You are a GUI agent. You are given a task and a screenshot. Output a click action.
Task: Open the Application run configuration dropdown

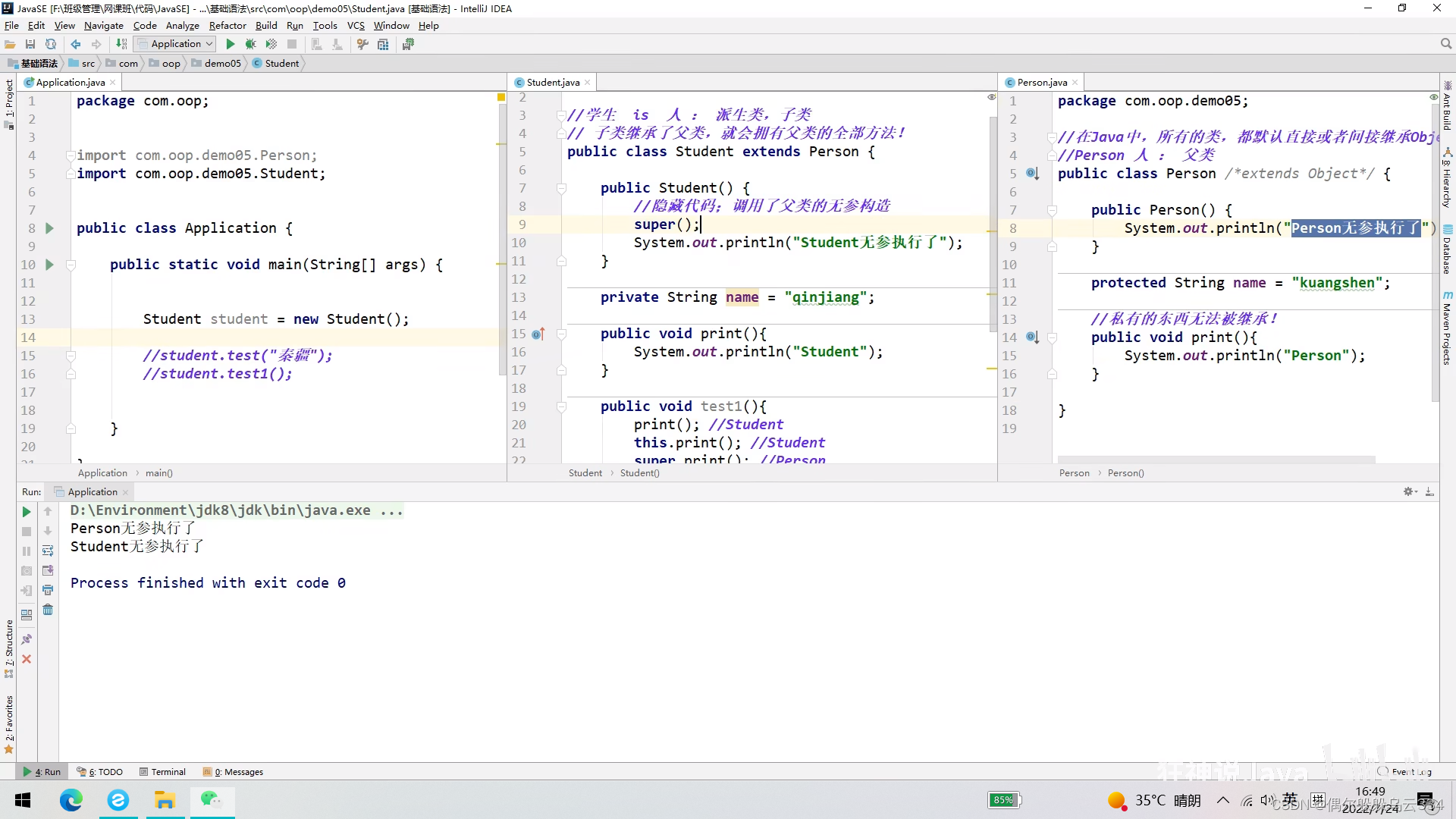click(176, 44)
